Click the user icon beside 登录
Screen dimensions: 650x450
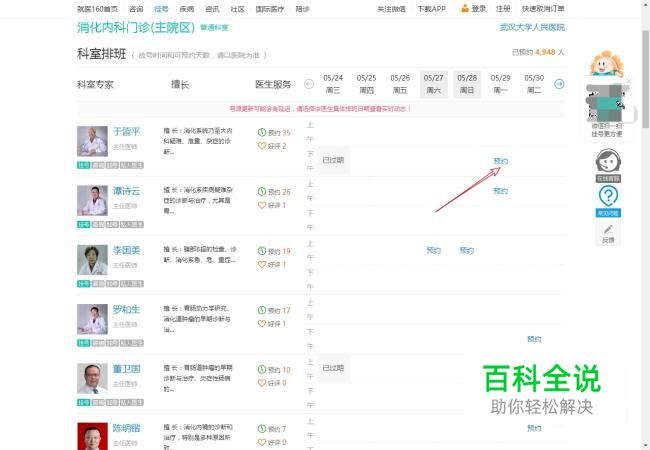click(x=465, y=8)
